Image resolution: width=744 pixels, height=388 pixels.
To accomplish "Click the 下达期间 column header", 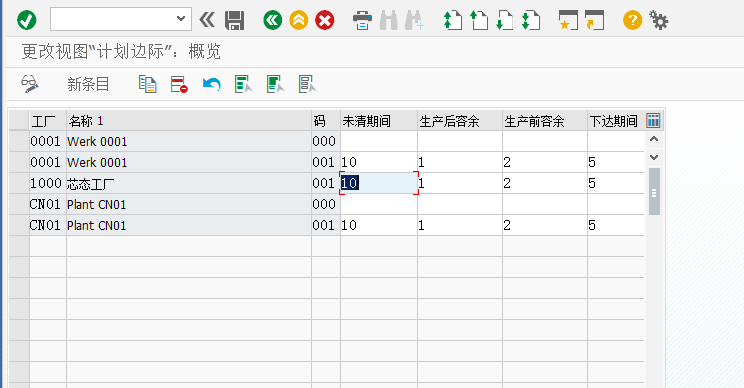I will pyautogui.click(x=615, y=121).
